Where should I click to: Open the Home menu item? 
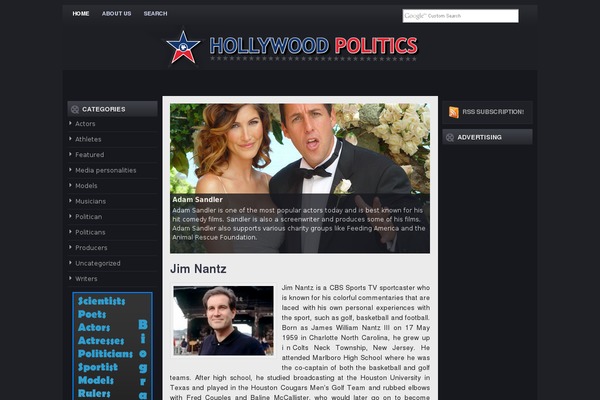81,14
